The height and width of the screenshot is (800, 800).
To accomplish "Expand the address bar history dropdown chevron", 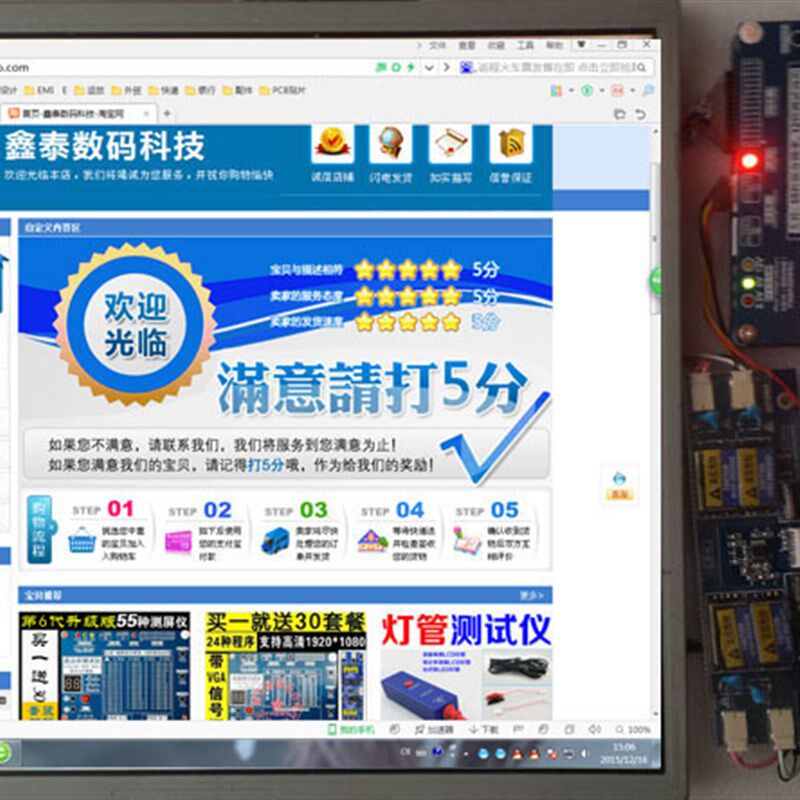I will (x=430, y=67).
